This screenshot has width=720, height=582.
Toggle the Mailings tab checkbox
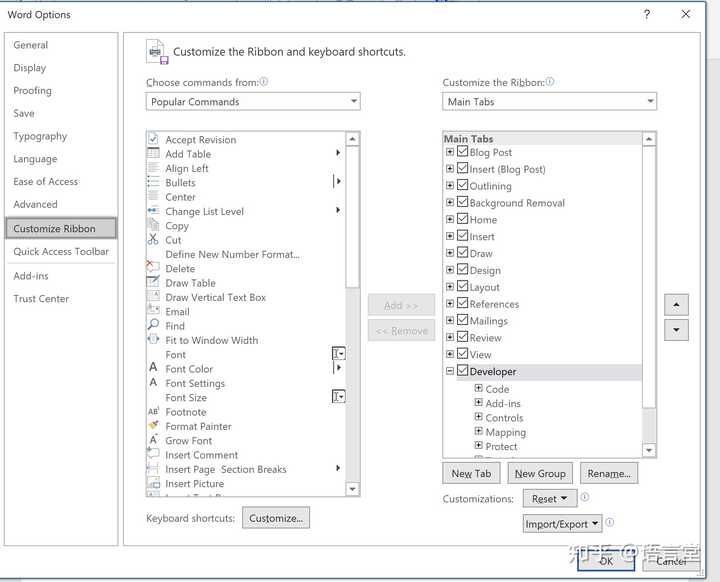pos(463,321)
